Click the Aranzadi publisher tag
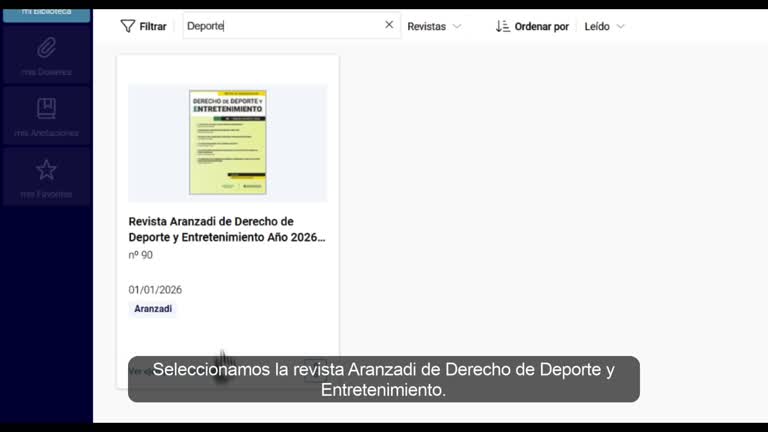Screen dimensions: 768x432 [x=153, y=309]
